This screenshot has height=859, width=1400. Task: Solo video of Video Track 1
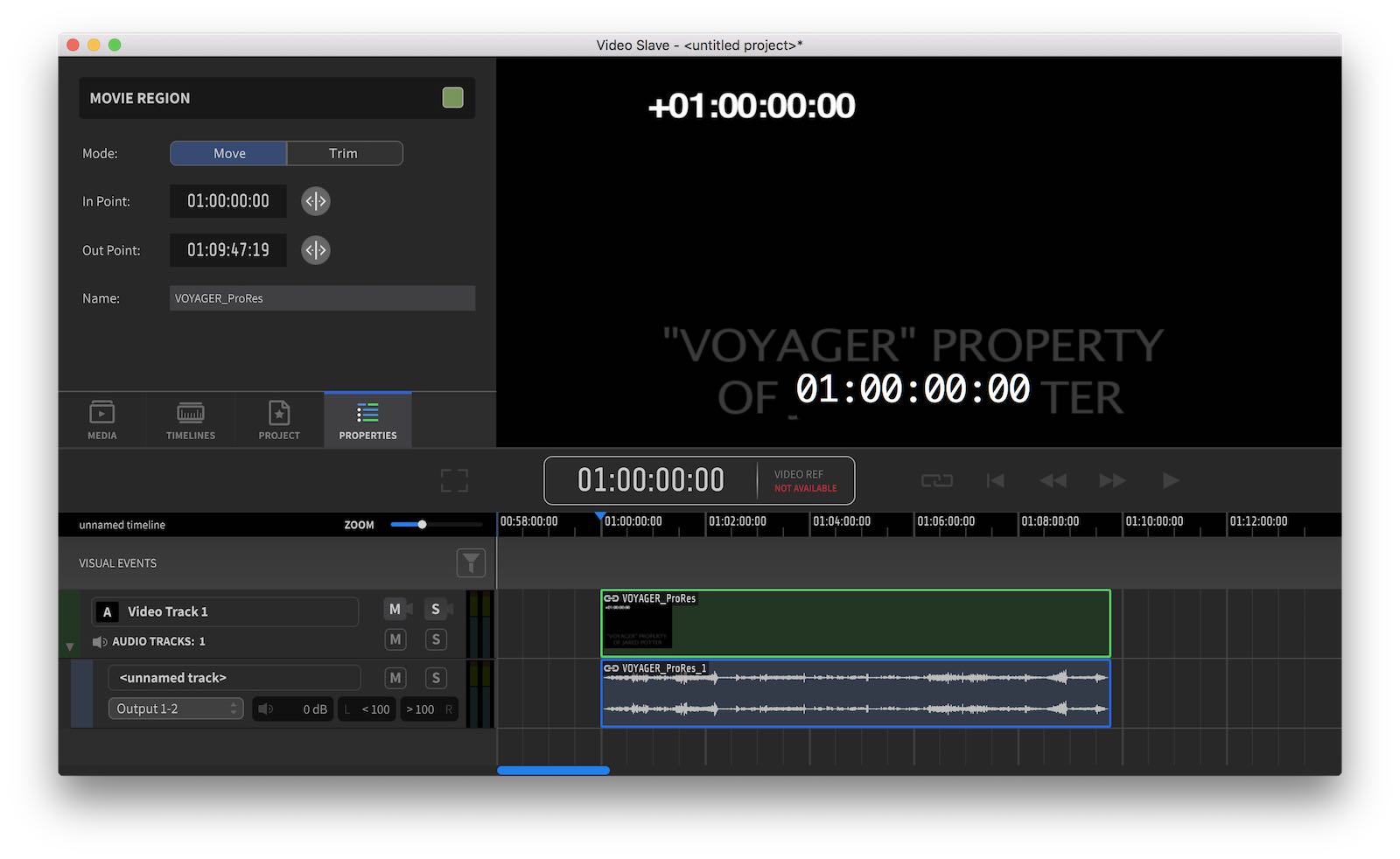437,610
